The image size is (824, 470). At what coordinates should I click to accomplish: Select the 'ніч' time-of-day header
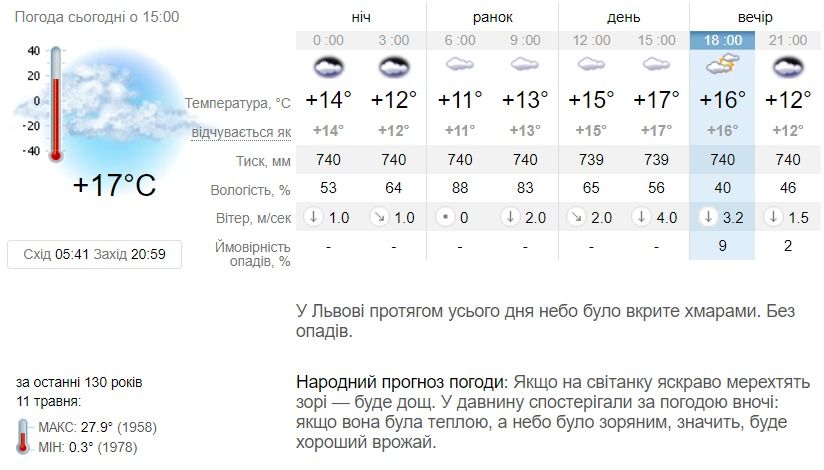coord(360,18)
